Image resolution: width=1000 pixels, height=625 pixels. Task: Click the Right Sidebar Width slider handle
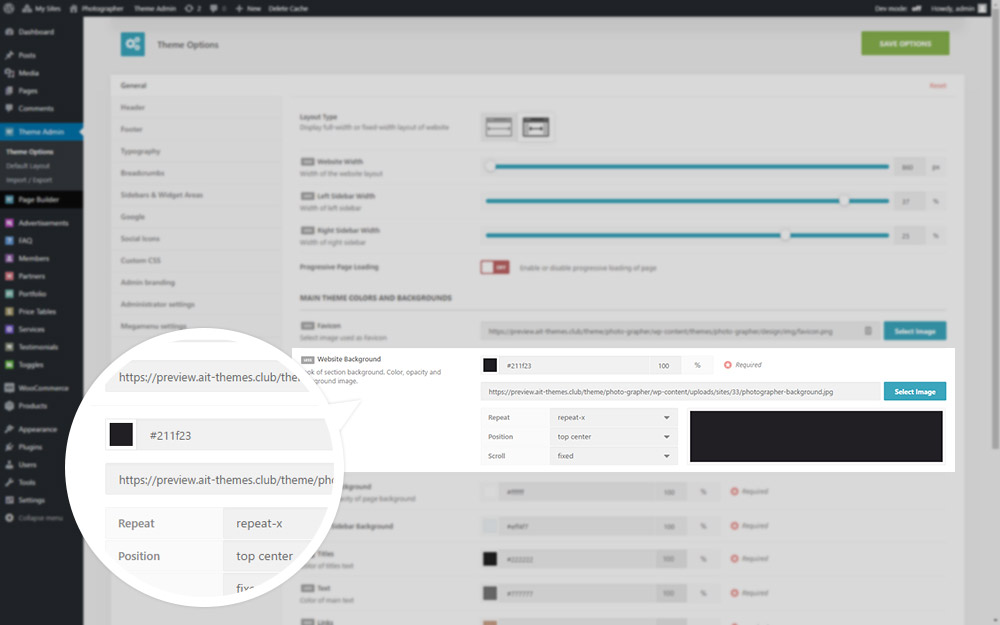786,235
